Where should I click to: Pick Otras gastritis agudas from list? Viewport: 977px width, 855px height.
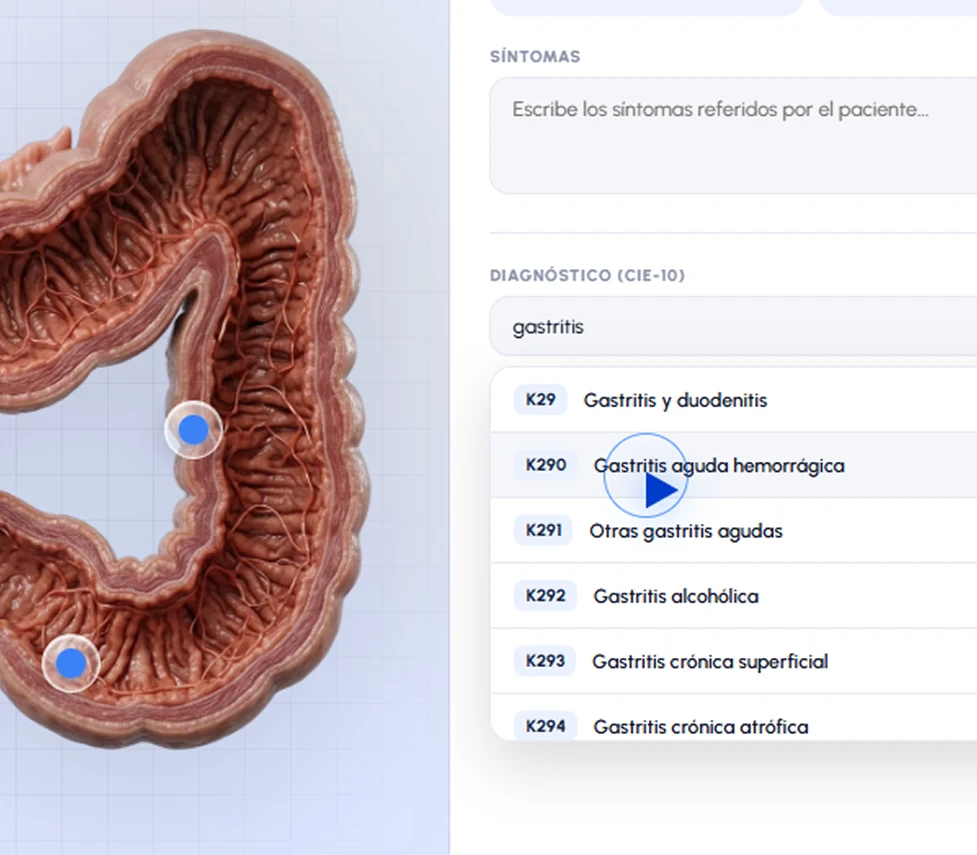[733, 531]
